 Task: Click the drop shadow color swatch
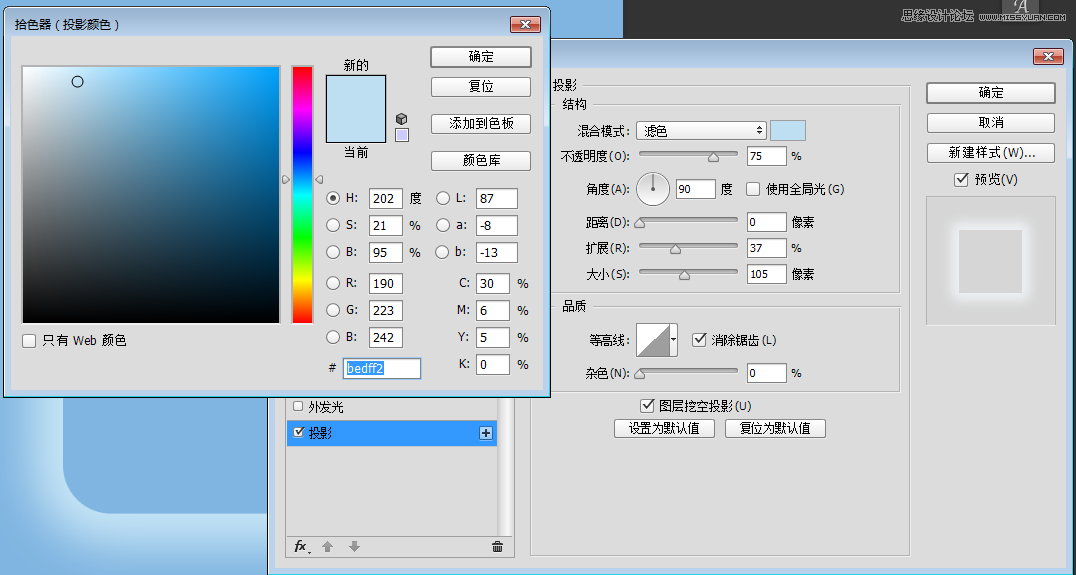(x=788, y=131)
